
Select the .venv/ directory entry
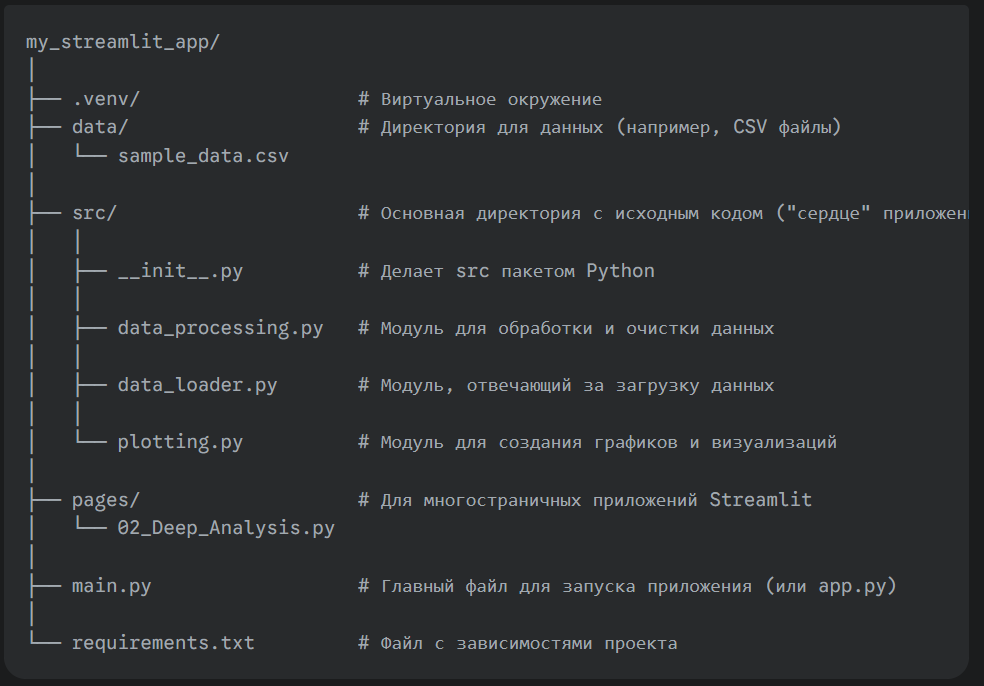[106, 99]
